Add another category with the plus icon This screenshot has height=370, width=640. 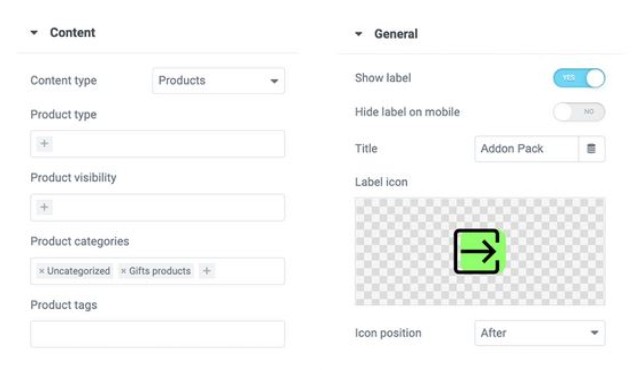[207, 271]
